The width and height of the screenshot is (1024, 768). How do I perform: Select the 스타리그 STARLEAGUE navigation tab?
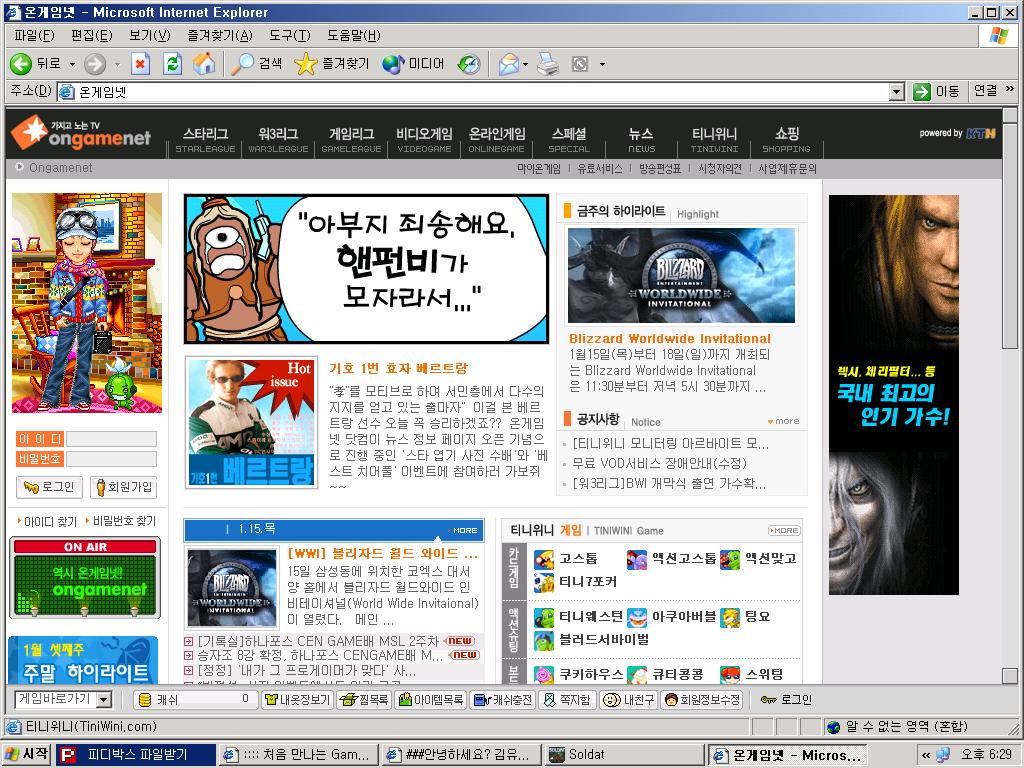click(x=205, y=139)
